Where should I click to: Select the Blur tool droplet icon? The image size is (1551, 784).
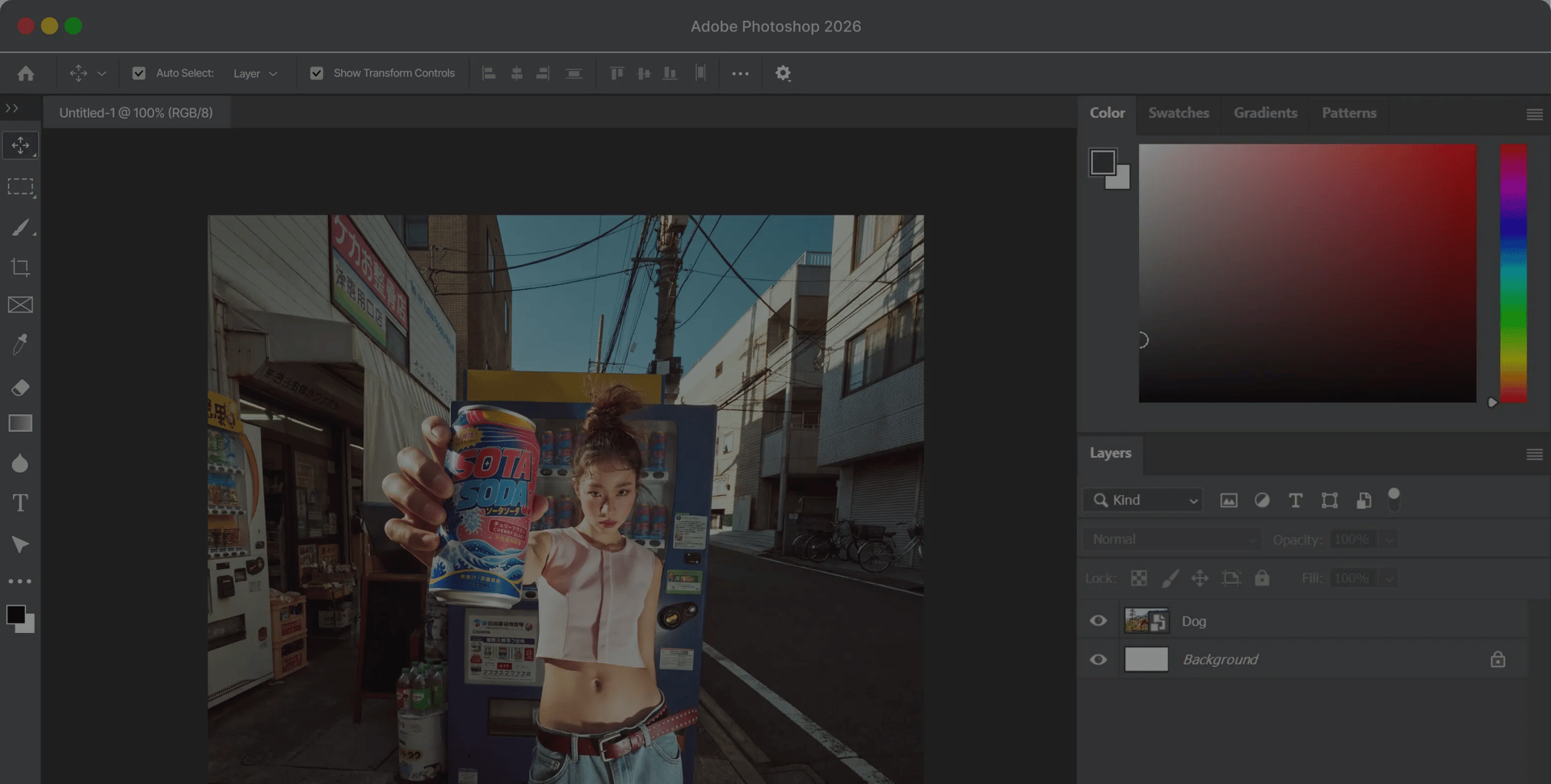click(20, 463)
